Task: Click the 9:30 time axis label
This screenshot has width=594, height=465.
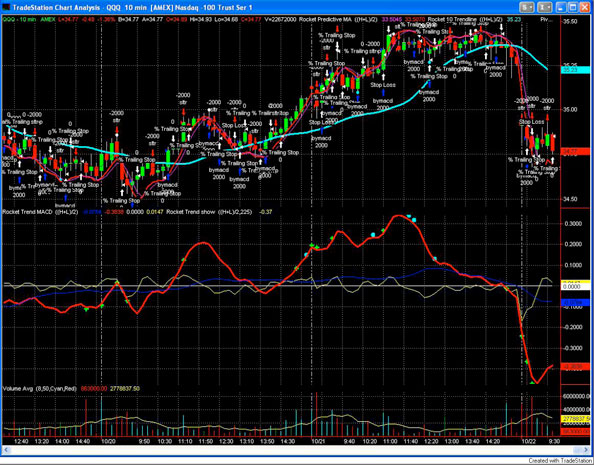Action: pos(554,441)
